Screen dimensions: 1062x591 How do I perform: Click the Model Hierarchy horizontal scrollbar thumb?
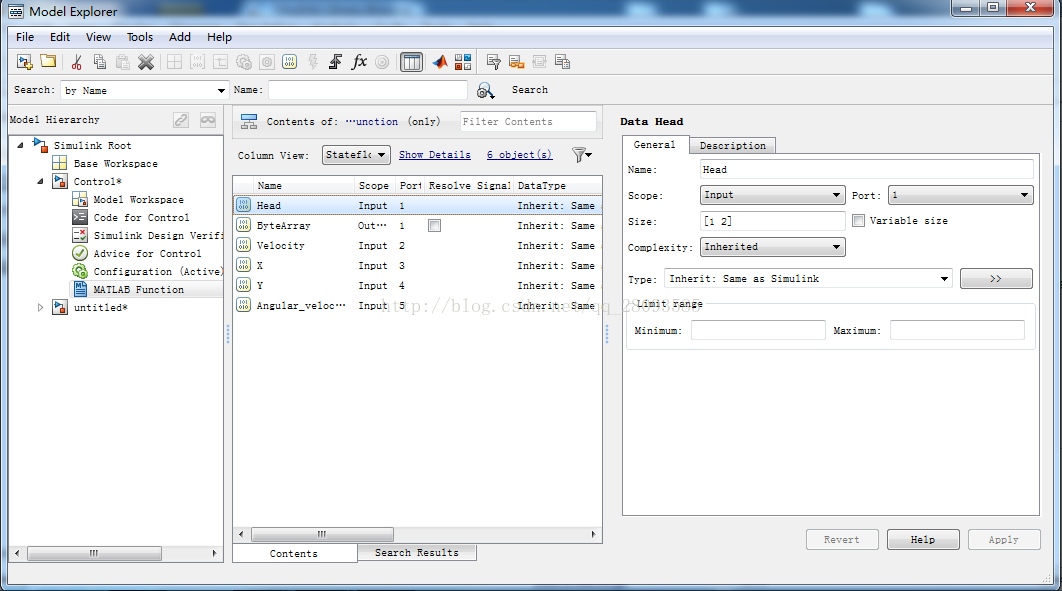[94, 553]
